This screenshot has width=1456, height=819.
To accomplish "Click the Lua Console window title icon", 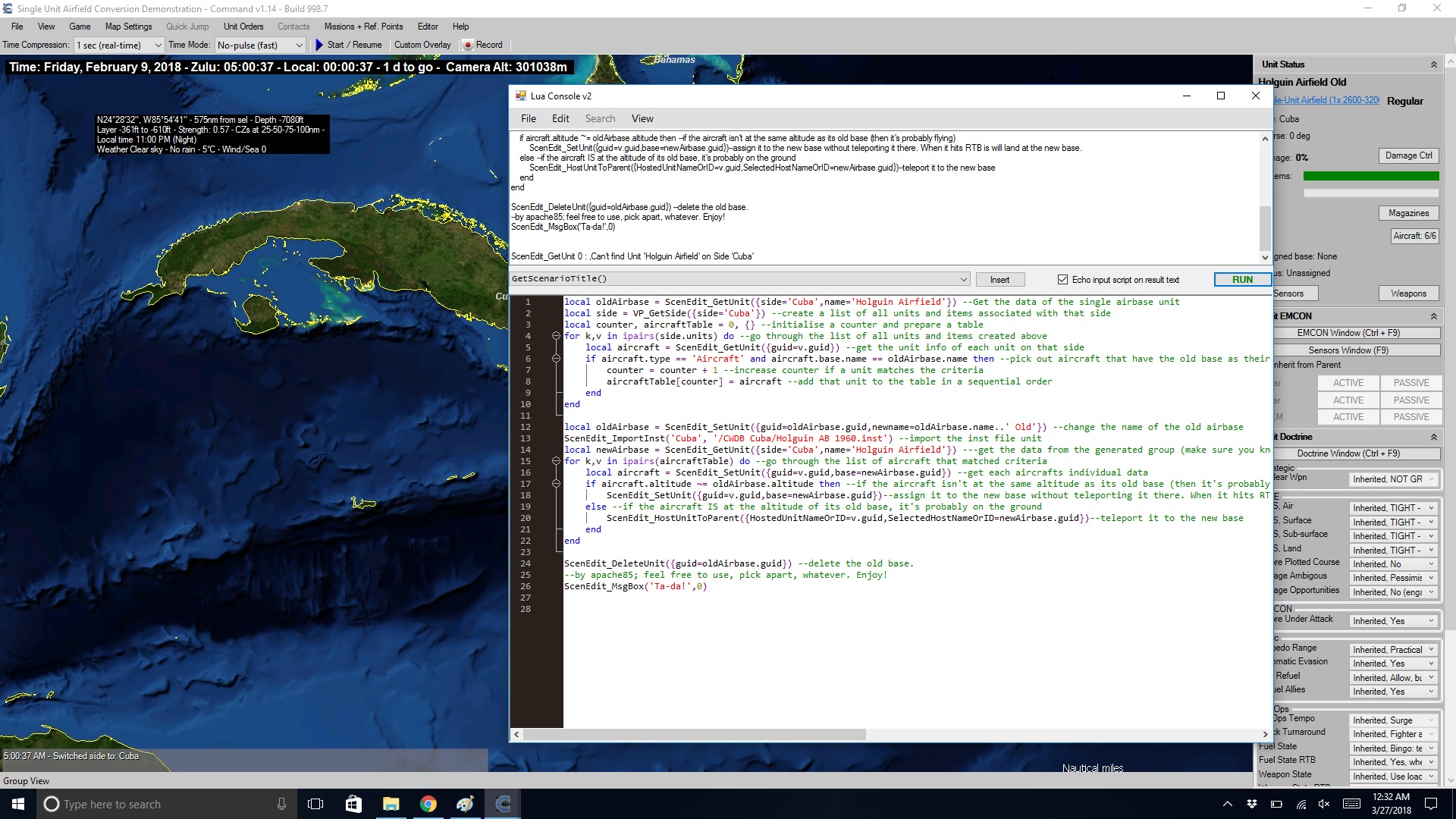I will [521, 96].
